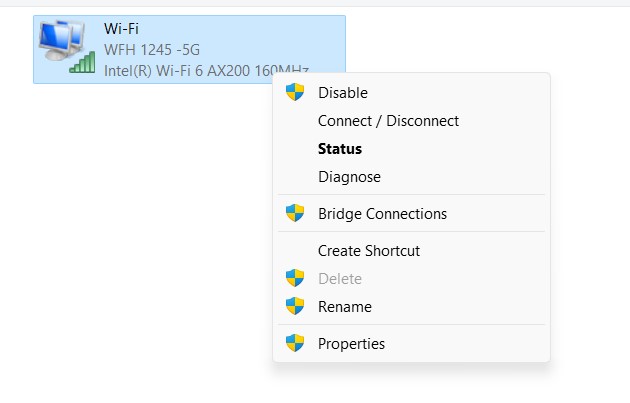Choose Disable from the context menu
The height and width of the screenshot is (403, 630).
coord(343,93)
